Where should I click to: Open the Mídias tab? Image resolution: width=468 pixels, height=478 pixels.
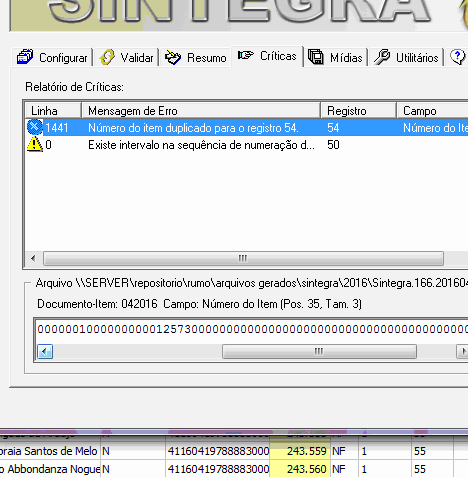(335, 57)
